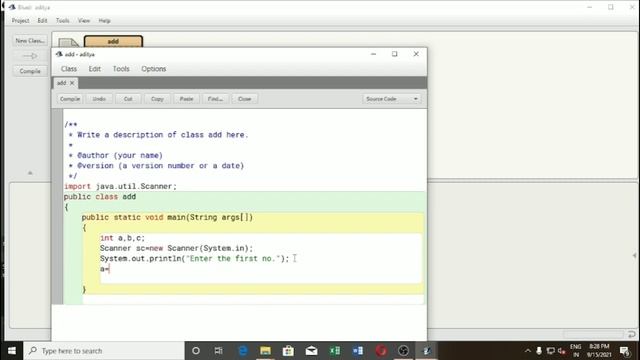Viewport: 640px width, 360px height.
Task: Click the volume icon in system tray
Action: (562, 351)
